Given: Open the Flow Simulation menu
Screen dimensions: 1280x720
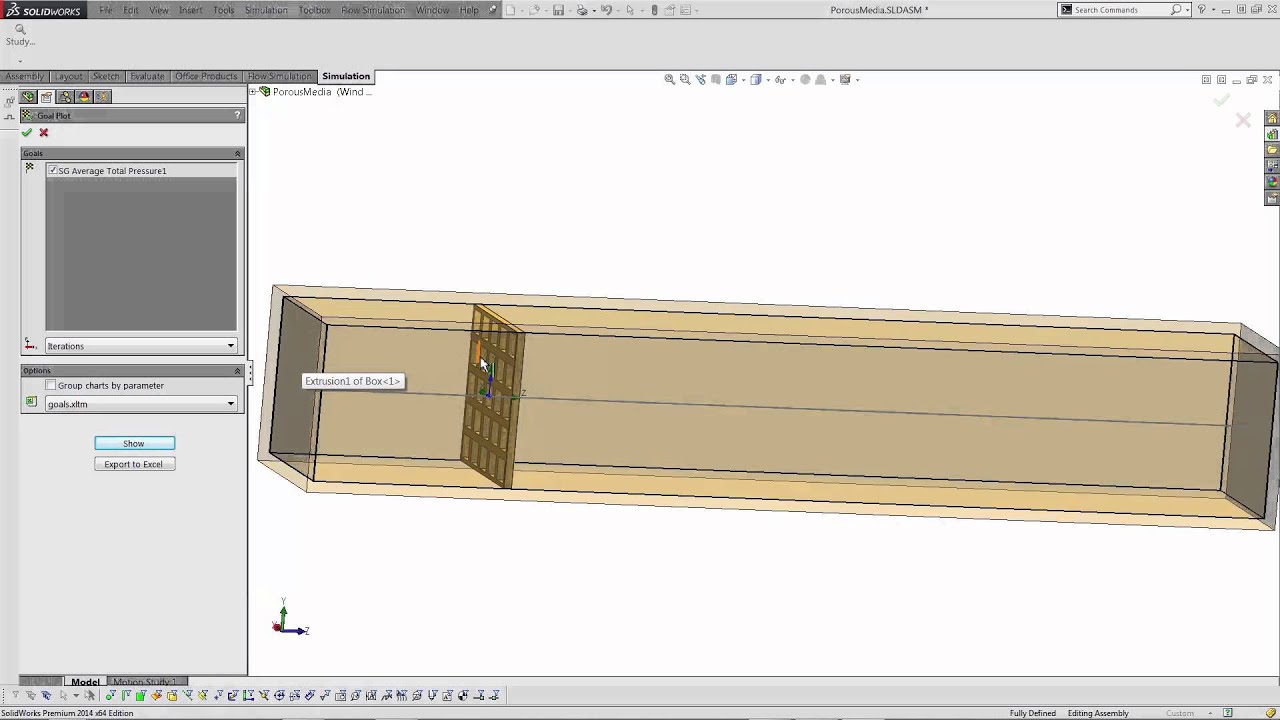Looking at the screenshot, I should click(373, 10).
